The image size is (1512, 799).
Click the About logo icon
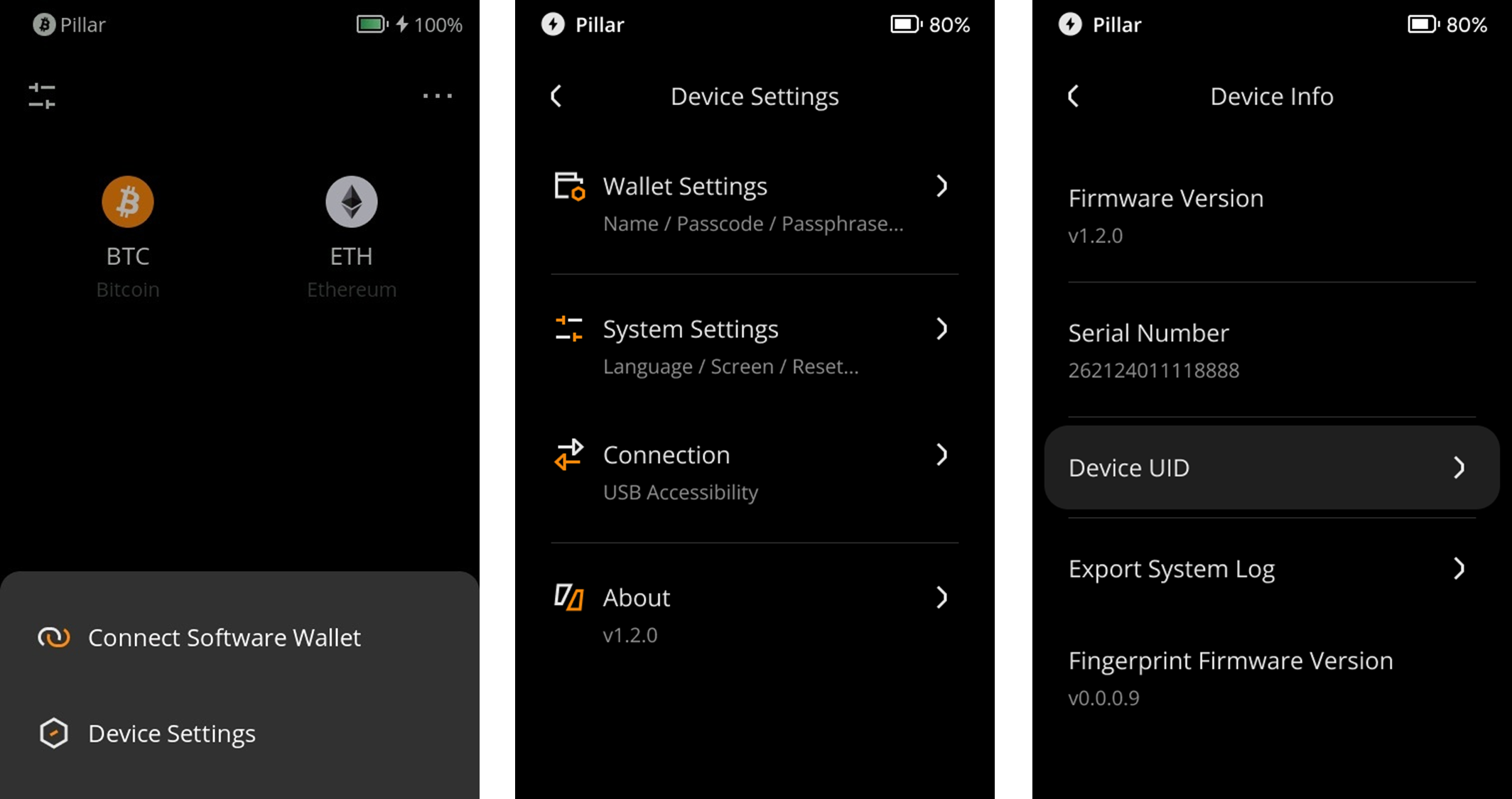point(569,597)
